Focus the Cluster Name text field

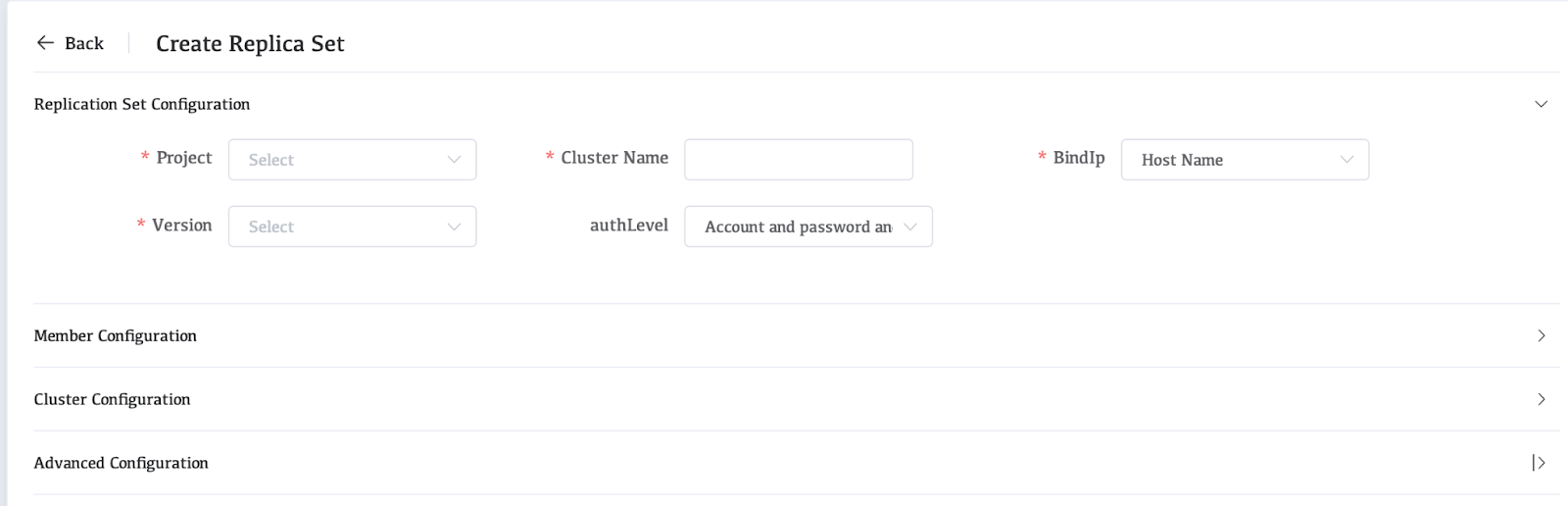pyautogui.click(x=798, y=160)
